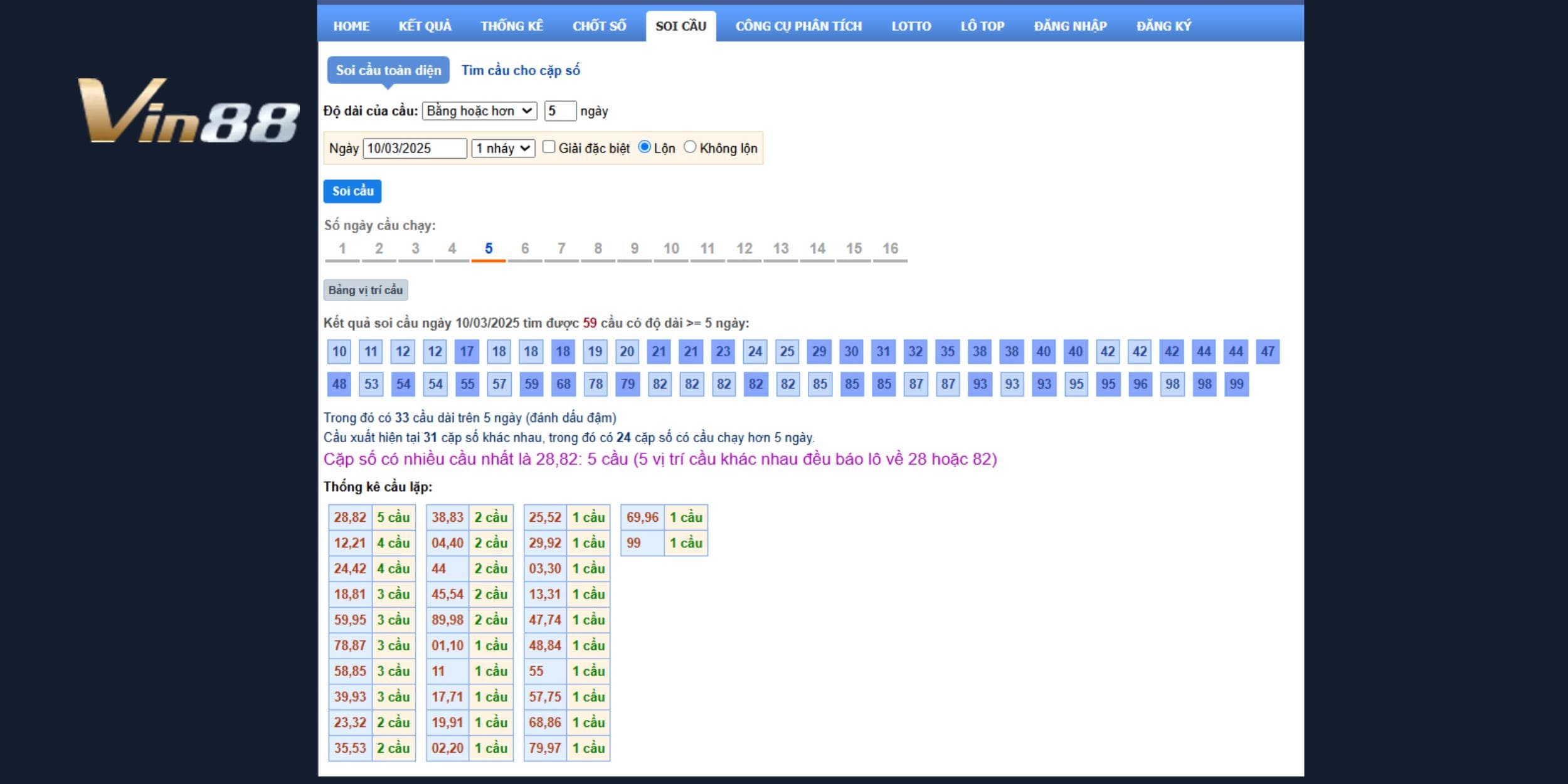Click result number box 17

click(467, 352)
